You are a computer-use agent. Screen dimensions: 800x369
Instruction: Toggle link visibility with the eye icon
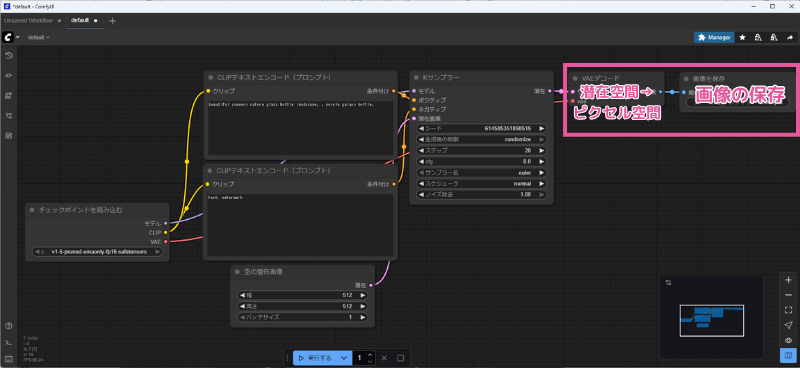tap(788, 340)
